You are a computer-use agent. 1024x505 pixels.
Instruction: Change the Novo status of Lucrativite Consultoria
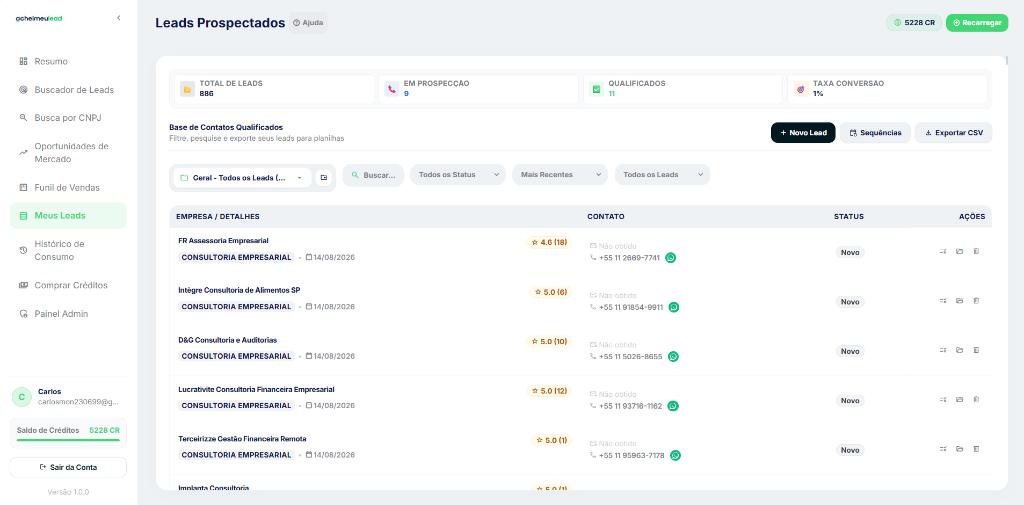[850, 400]
